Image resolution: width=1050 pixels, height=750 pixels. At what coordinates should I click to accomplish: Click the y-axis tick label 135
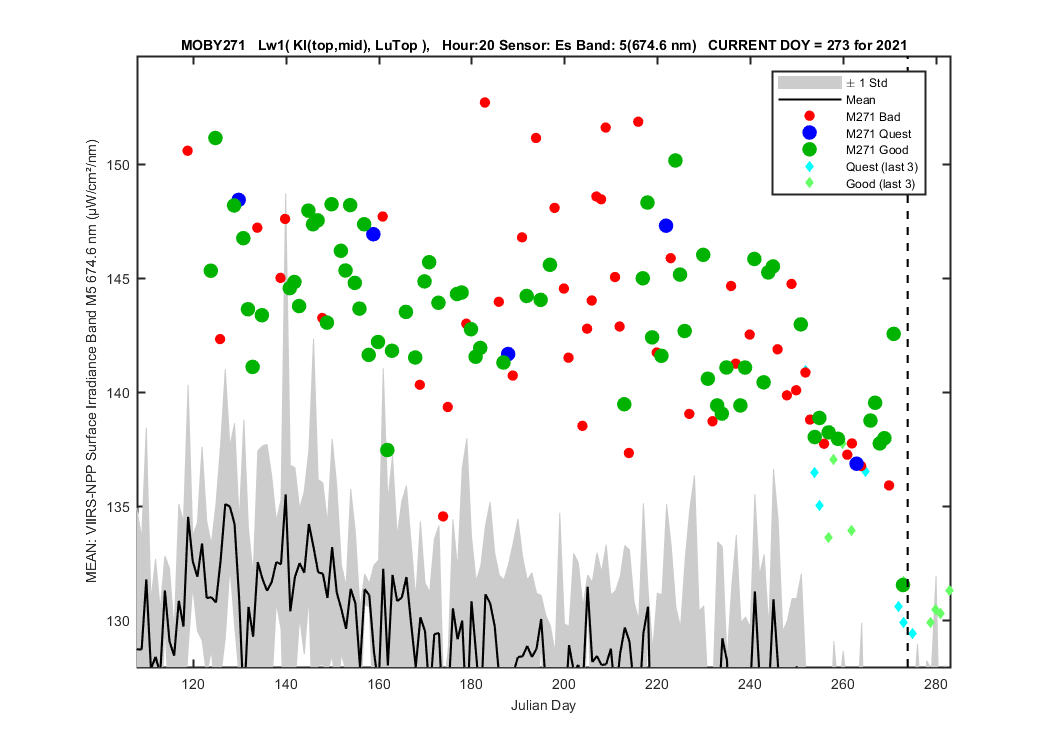[x=118, y=507]
